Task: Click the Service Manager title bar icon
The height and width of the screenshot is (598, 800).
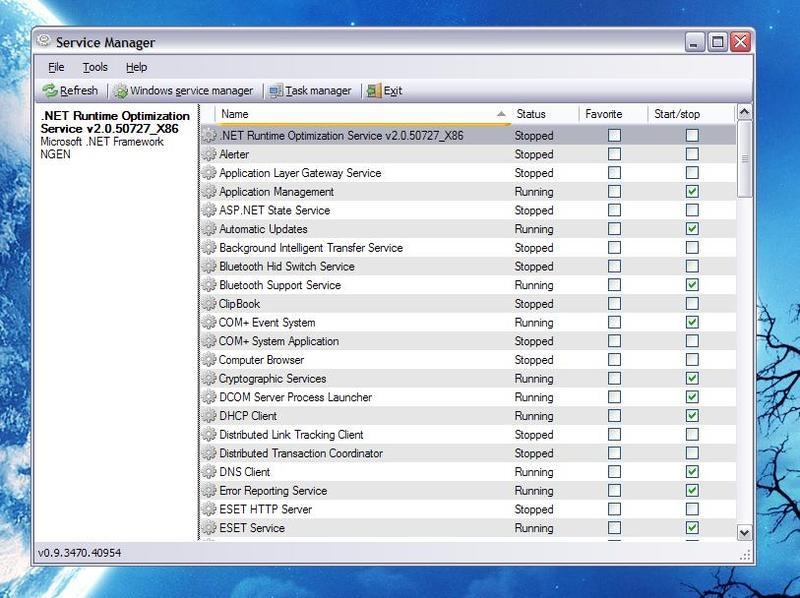Action: pyautogui.click(x=42, y=42)
